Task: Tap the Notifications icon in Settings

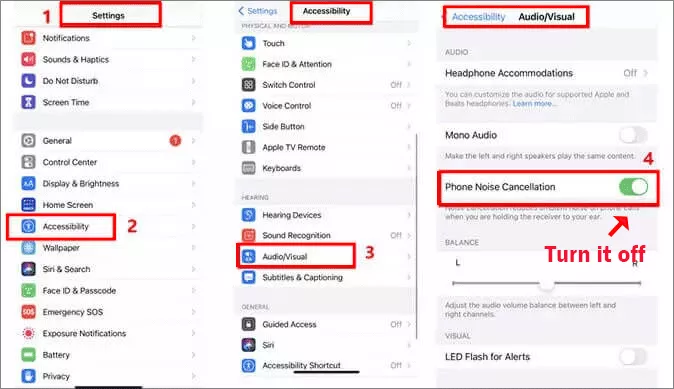Action: pyautogui.click(x=28, y=38)
